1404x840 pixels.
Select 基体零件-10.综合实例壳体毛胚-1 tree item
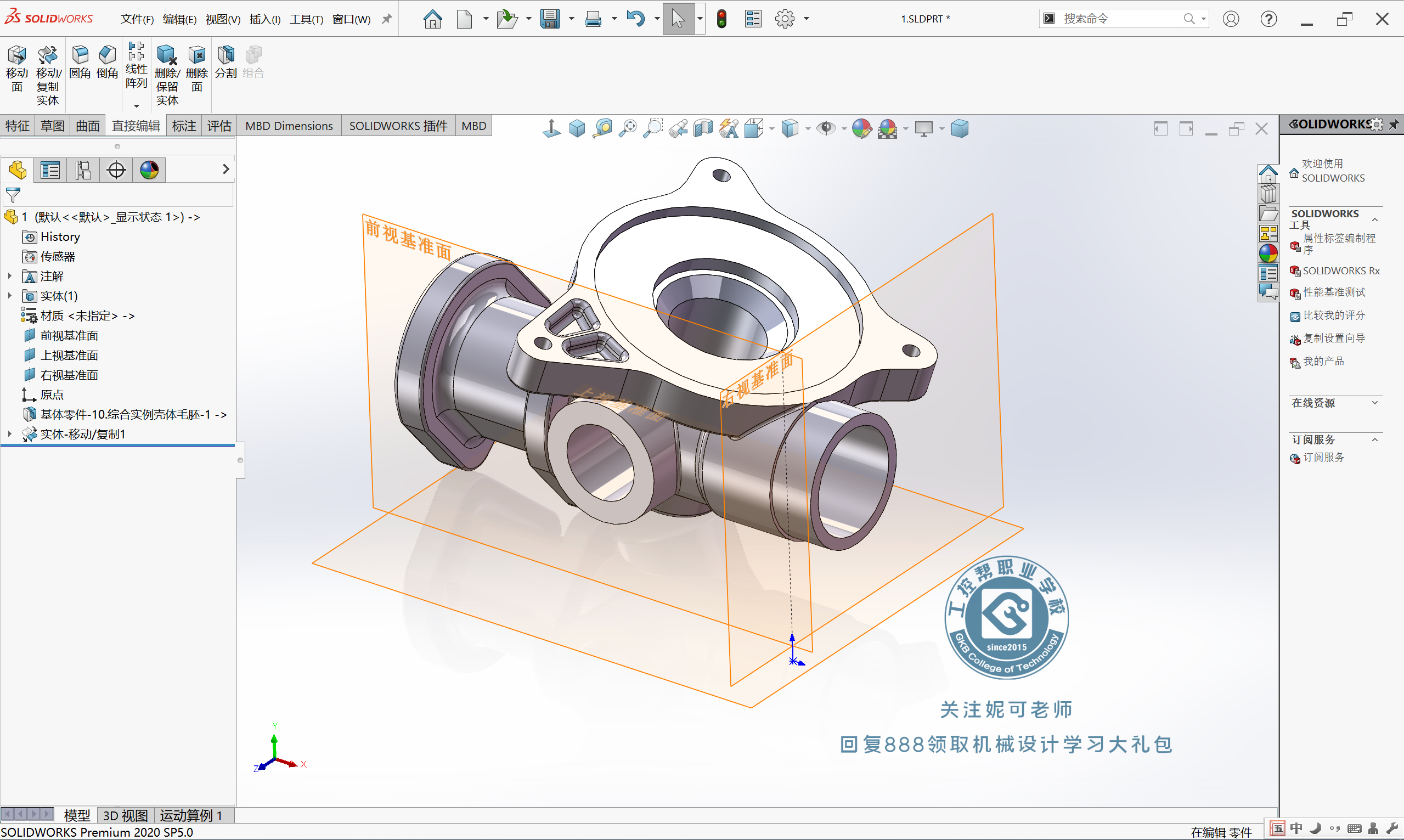click(x=133, y=414)
